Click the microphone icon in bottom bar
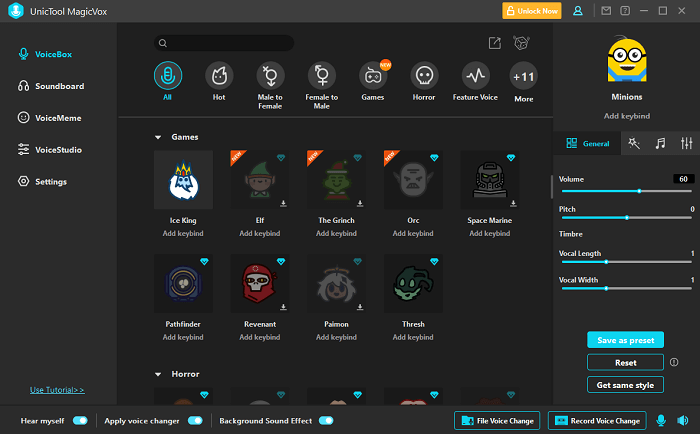The image size is (700, 434). tap(661, 420)
